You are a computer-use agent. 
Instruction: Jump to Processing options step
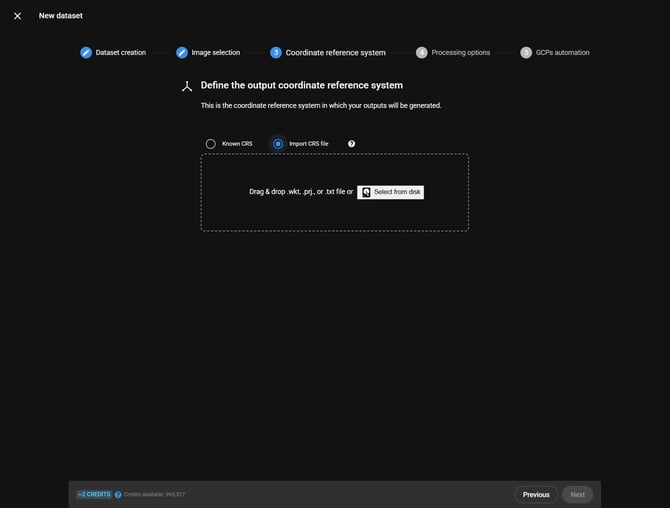pos(453,53)
